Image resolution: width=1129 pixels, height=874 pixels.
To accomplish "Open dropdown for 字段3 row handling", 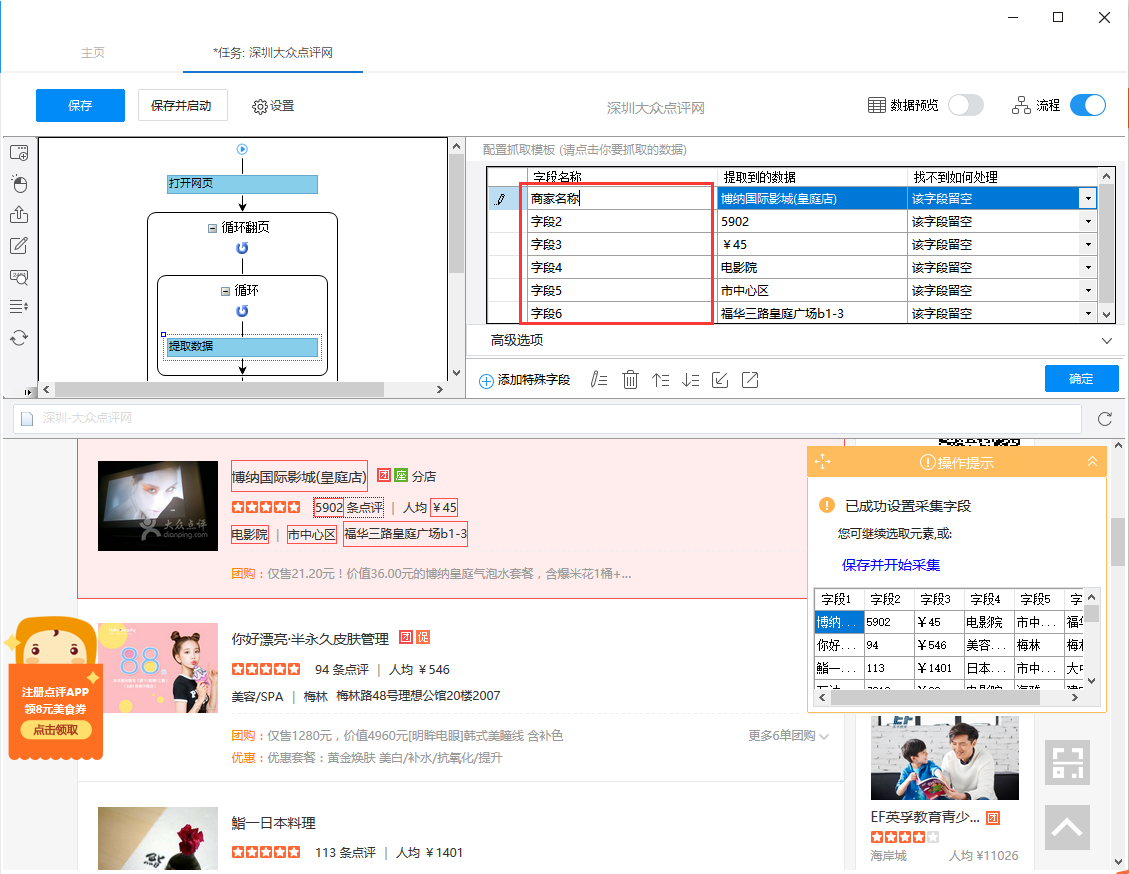I will (x=1088, y=245).
